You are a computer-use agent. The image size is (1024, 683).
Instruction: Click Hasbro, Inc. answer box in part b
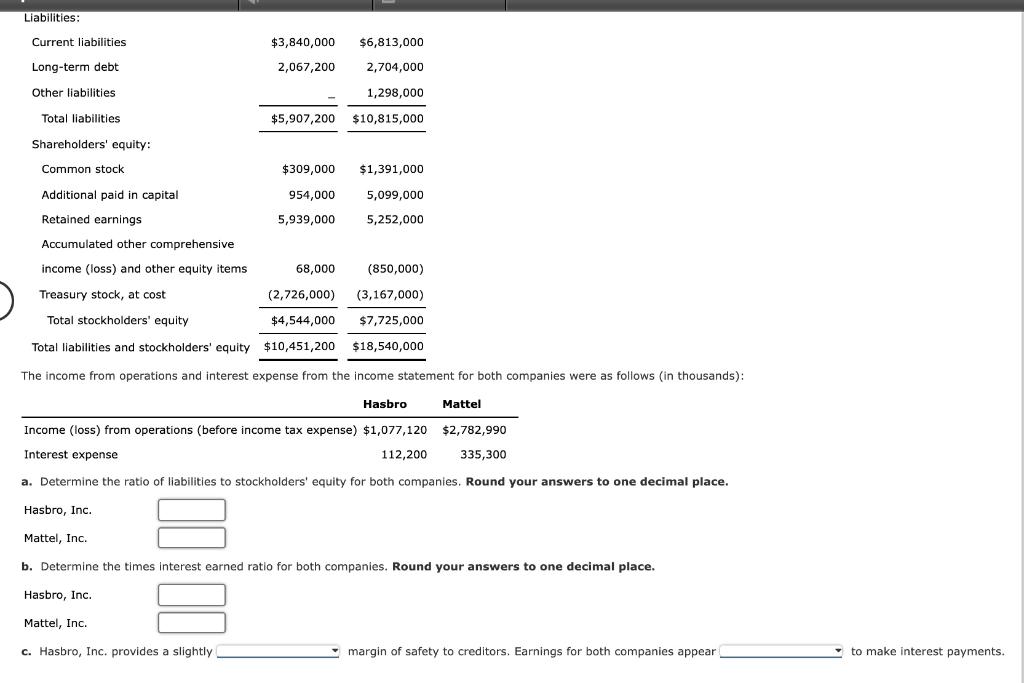coord(191,595)
